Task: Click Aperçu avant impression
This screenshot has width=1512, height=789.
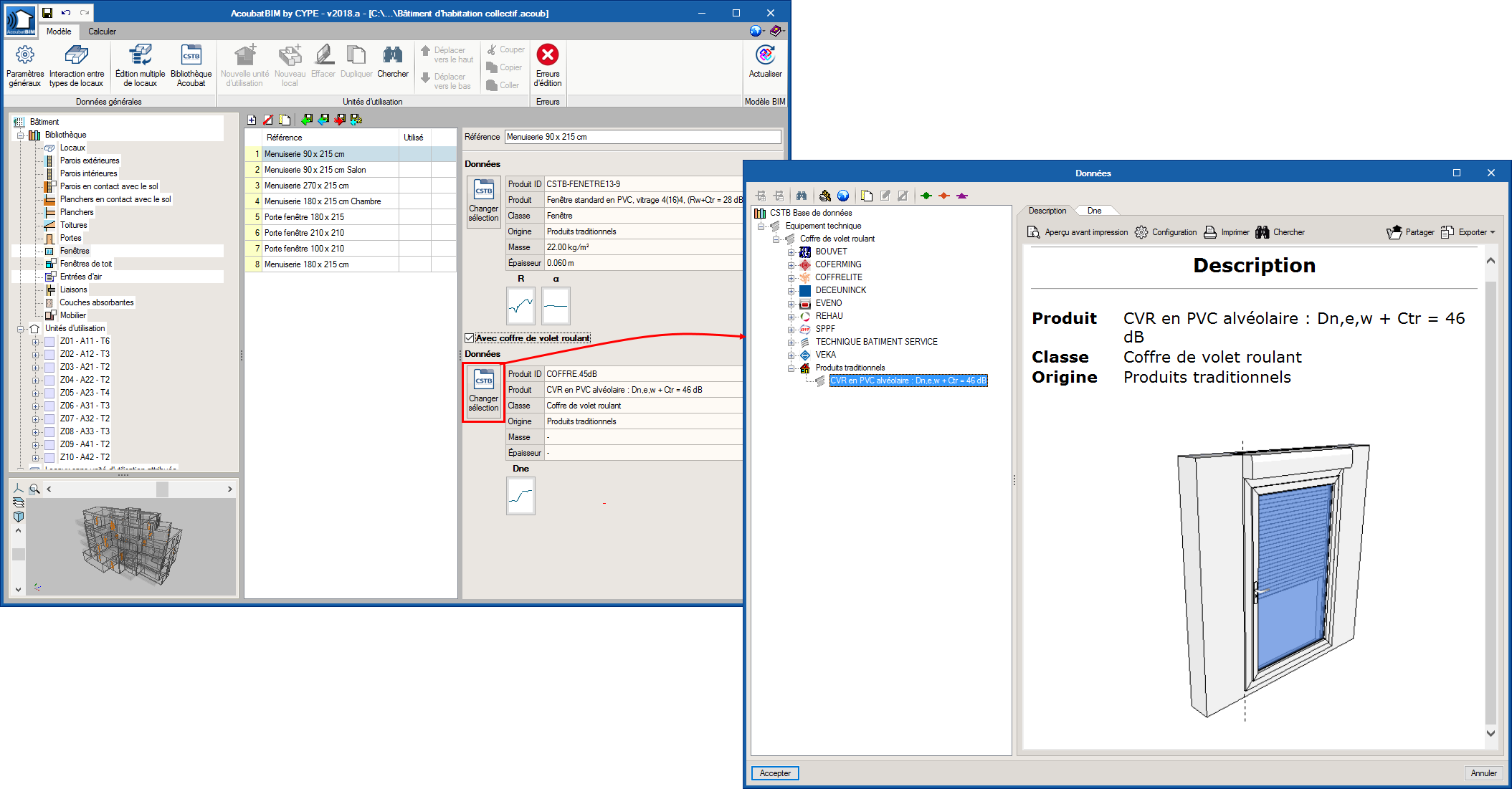Action: click(1078, 232)
